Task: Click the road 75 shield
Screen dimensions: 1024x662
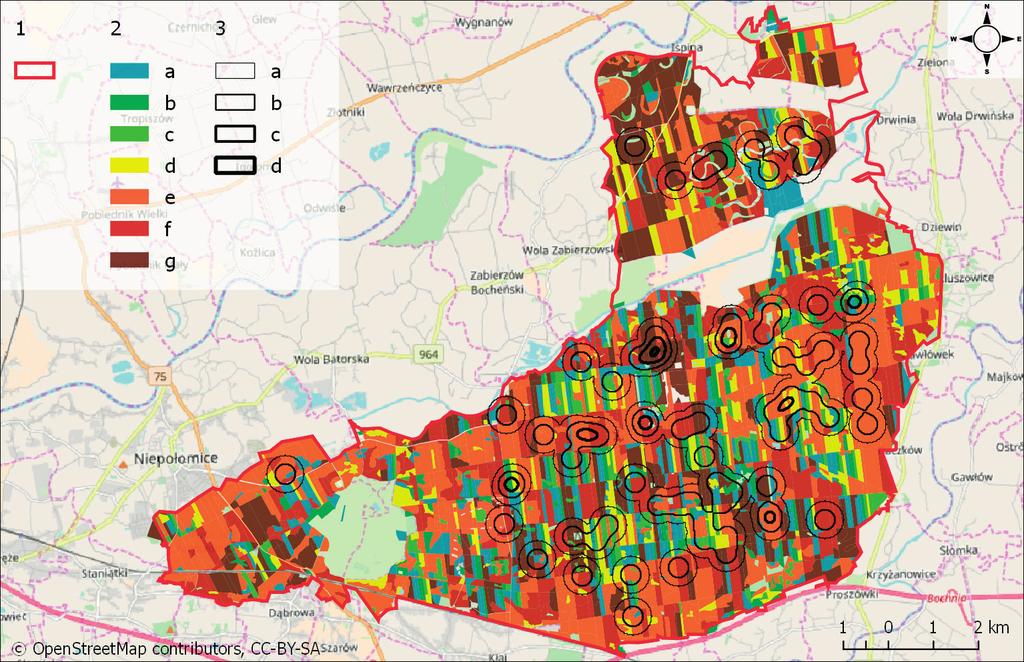Action: (x=159, y=377)
